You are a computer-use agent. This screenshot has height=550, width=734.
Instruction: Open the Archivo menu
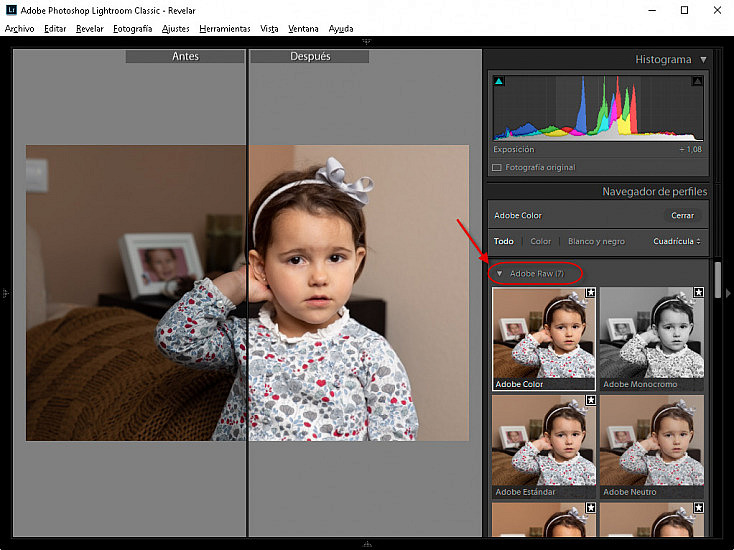pos(20,29)
